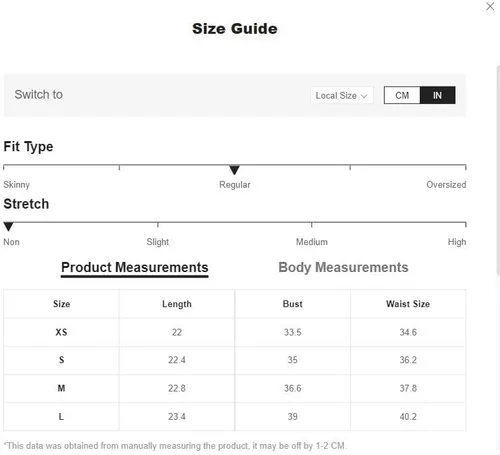Click the Size Guide heading
The image size is (500, 455).
click(x=235, y=29)
